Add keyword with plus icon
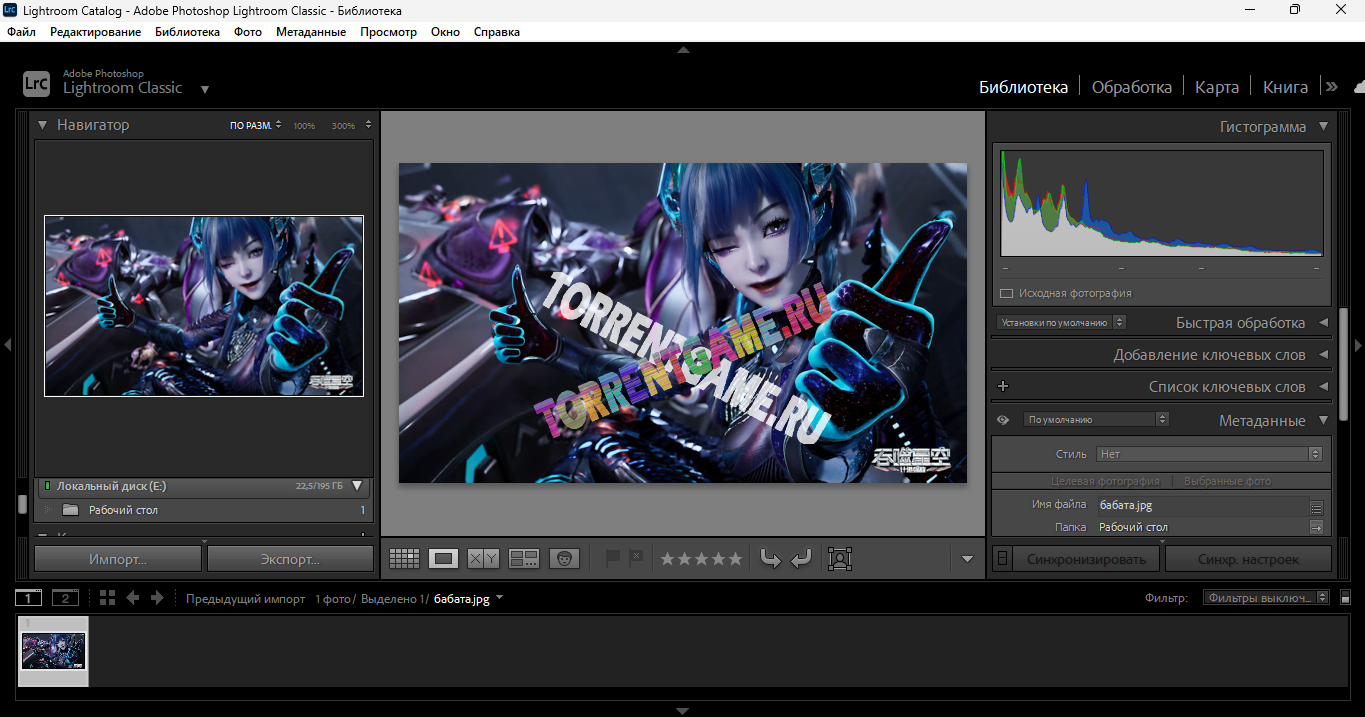 1003,386
